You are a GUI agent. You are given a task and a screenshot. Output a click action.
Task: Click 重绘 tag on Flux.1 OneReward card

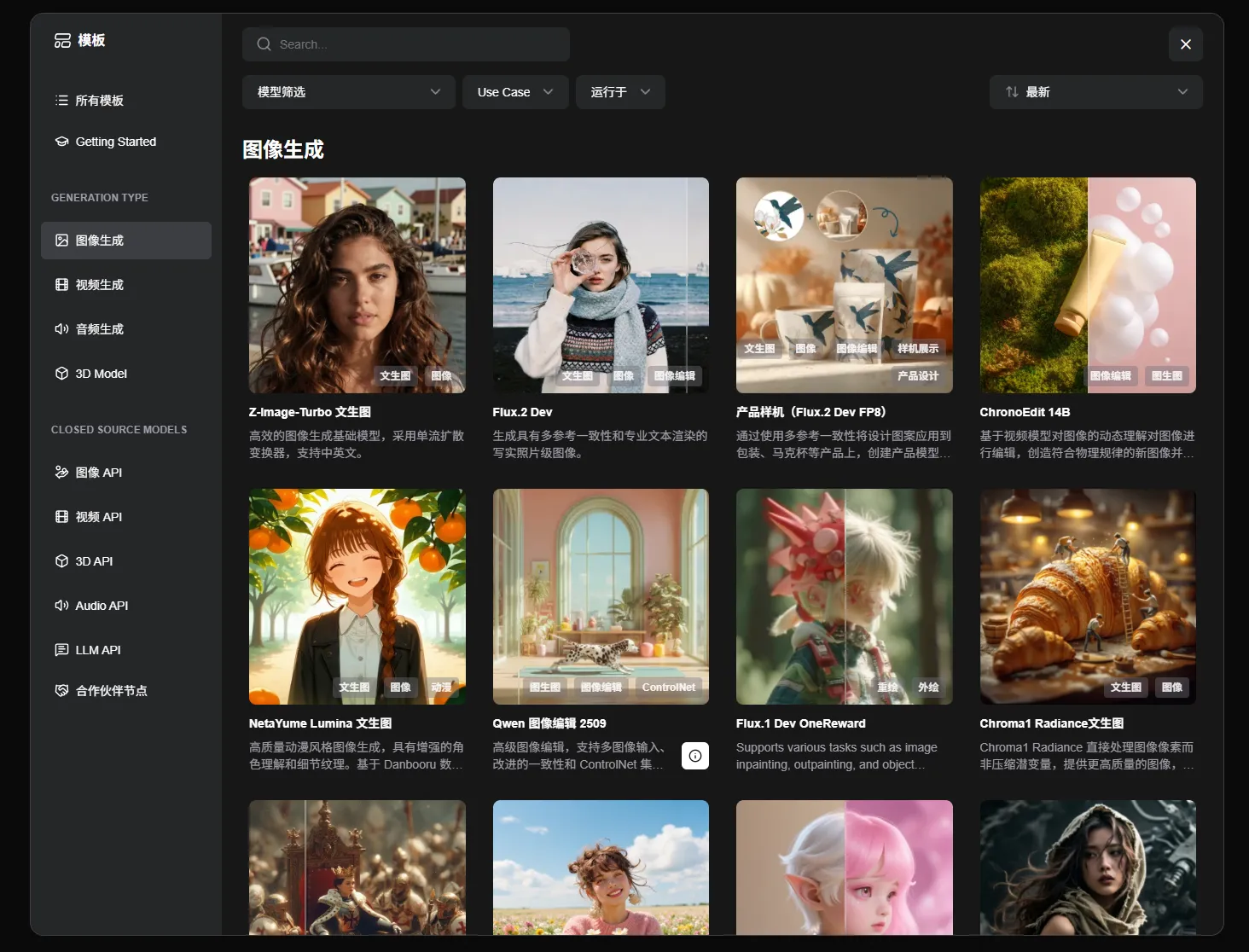(x=887, y=688)
